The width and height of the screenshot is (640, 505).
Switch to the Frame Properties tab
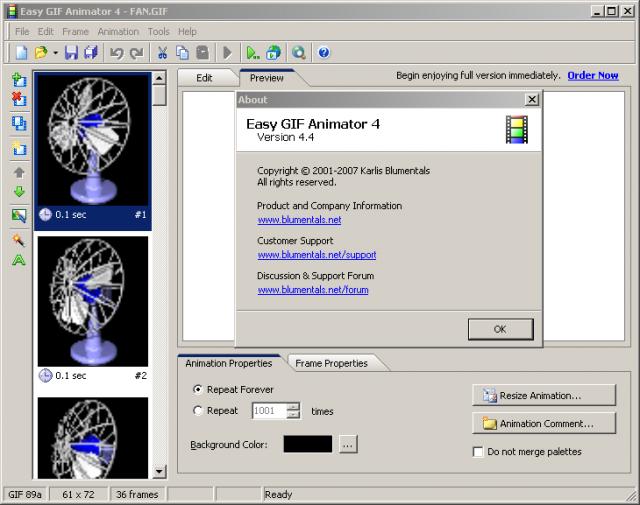[x=332, y=363]
